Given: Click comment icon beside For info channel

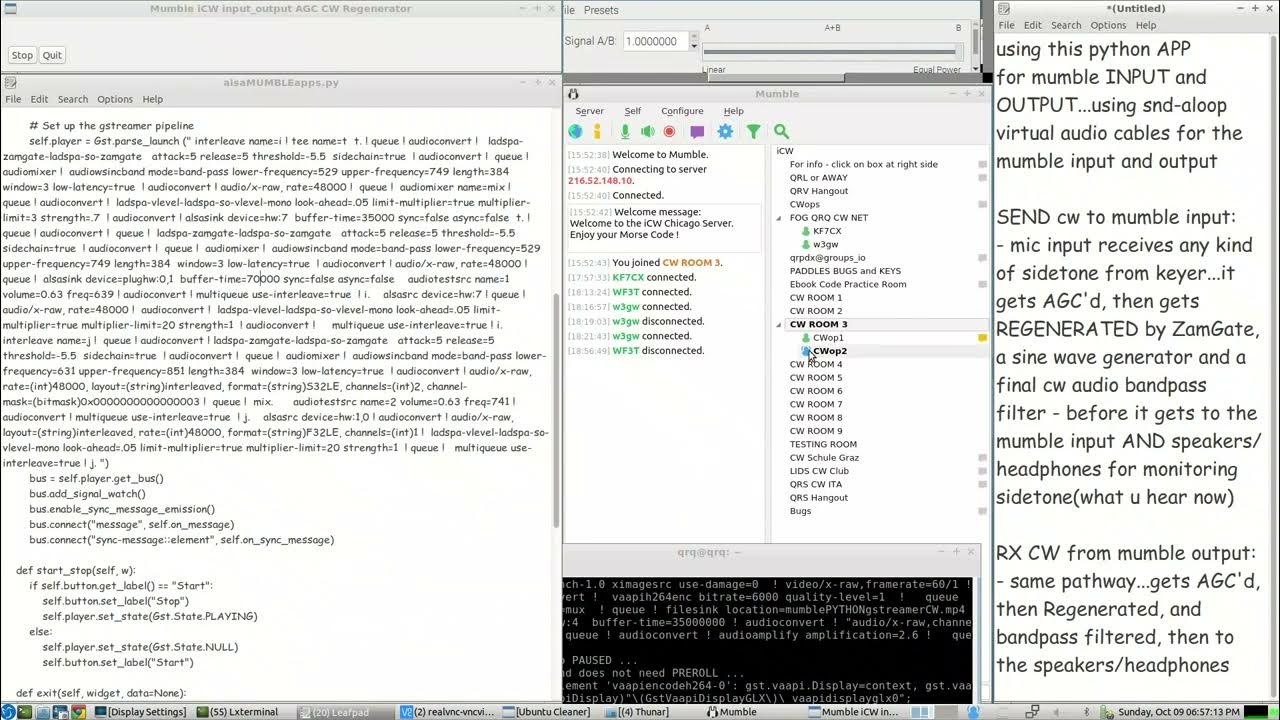Looking at the screenshot, I should [982, 164].
